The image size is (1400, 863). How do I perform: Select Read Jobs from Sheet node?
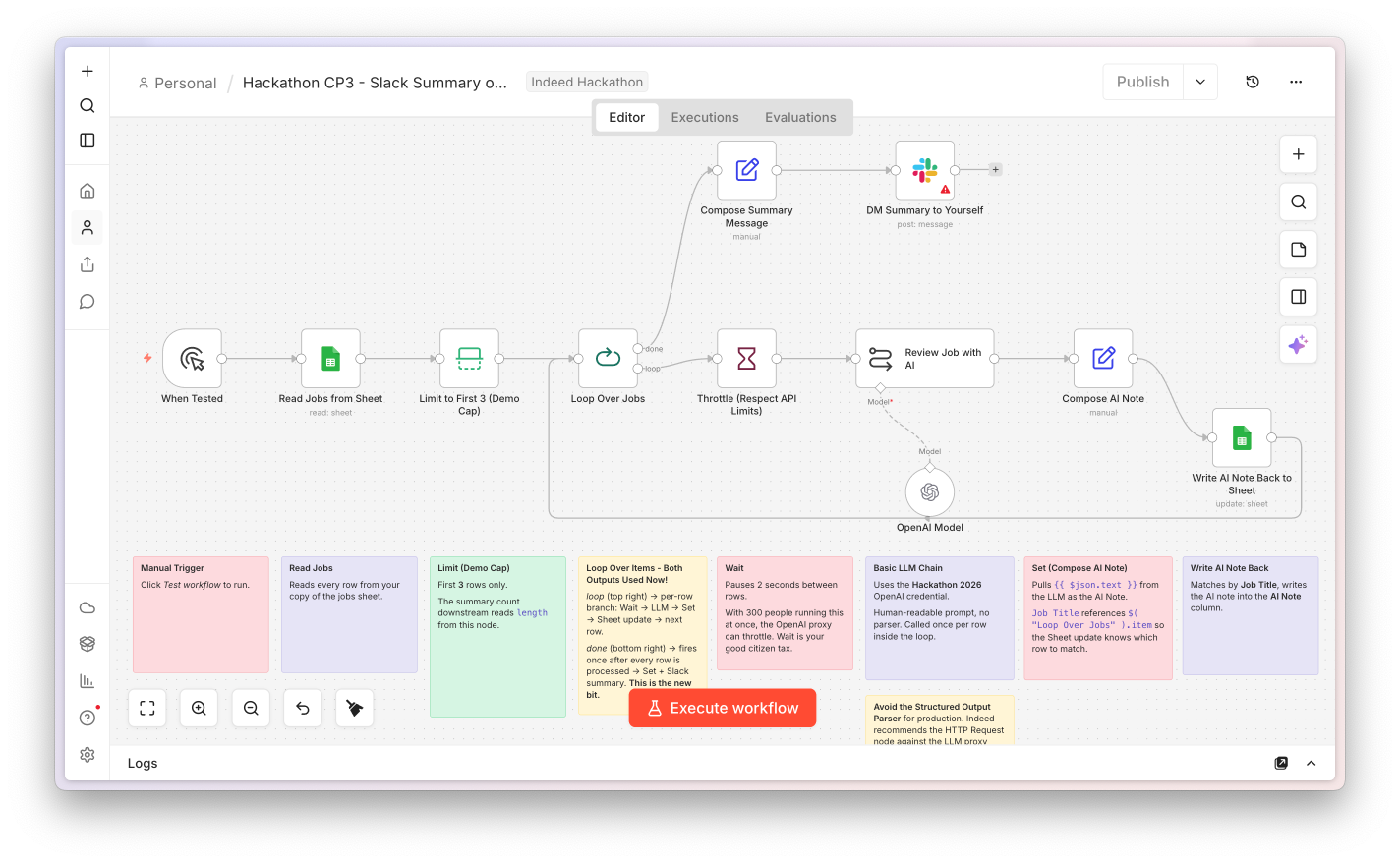tap(330, 359)
